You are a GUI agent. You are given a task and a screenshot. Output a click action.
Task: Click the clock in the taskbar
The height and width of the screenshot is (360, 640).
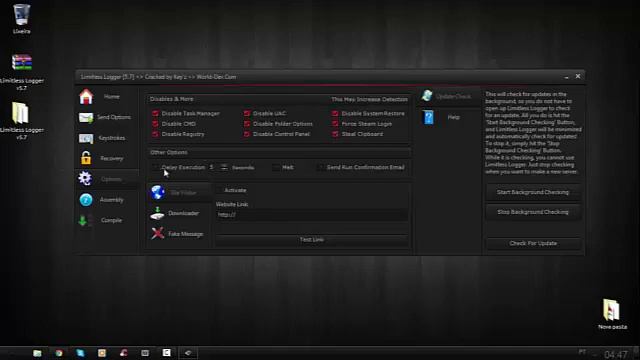click(616, 354)
